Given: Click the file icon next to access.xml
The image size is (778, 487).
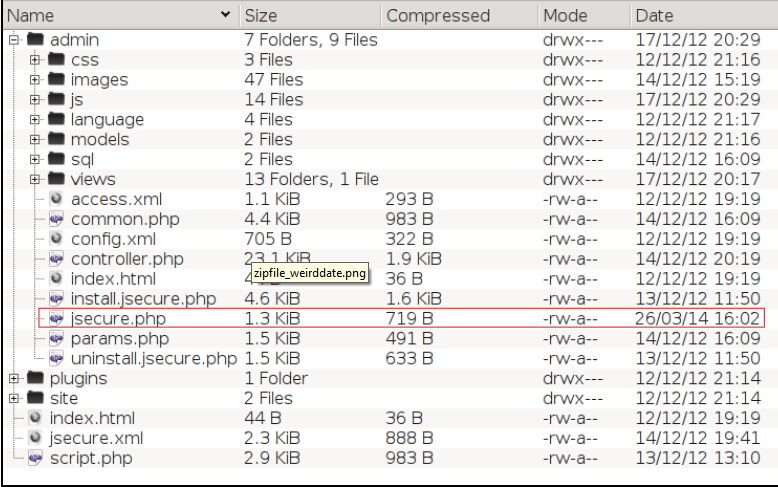Looking at the screenshot, I should click(x=56, y=199).
